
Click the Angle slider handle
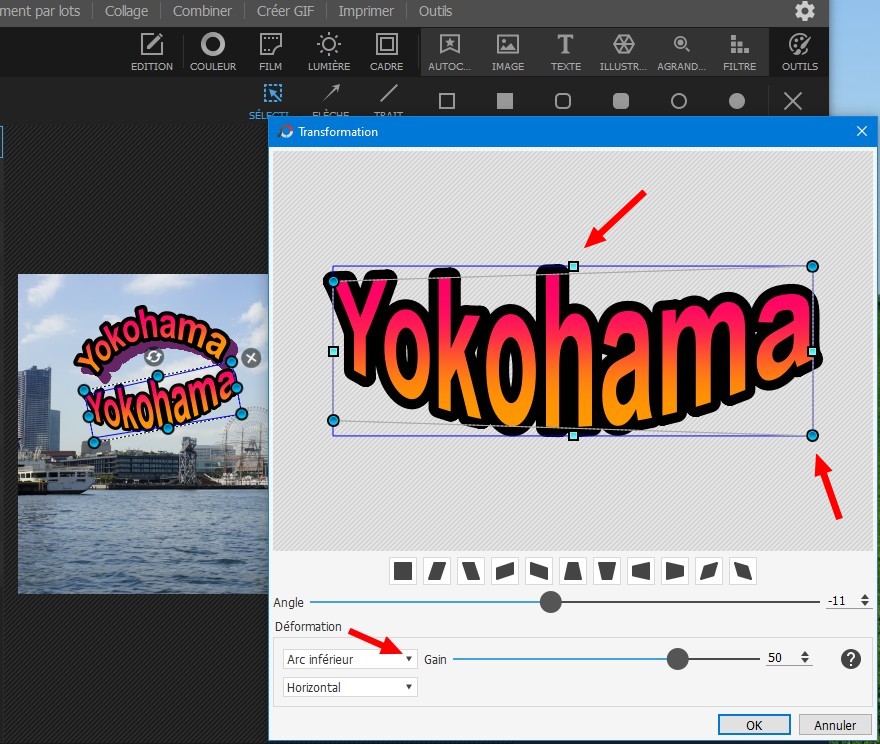pyautogui.click(x=551, y=601)
